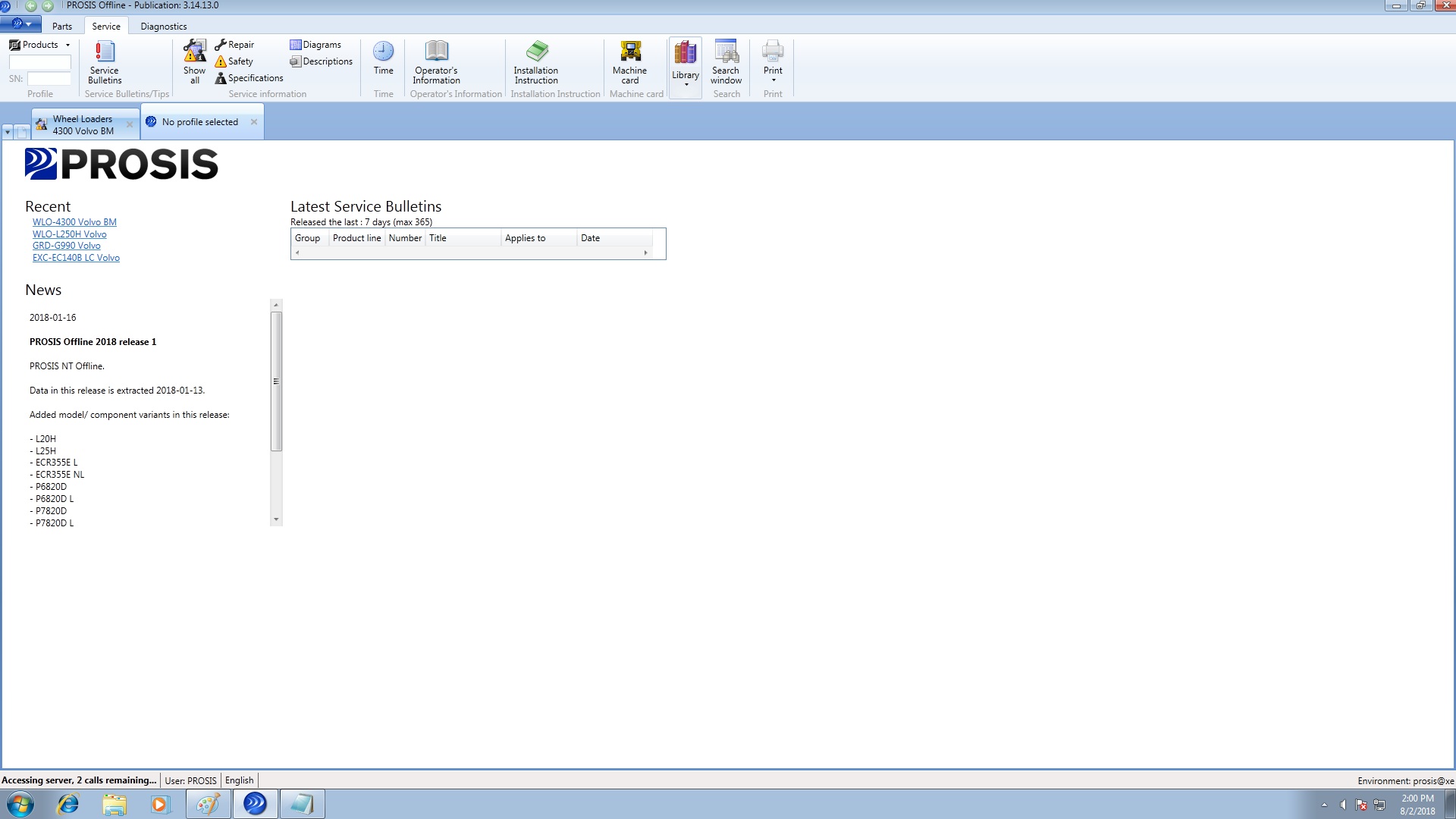Screen dimensions: 1456x819
Task: Switch to the Service ribbon tab
Action: 106,26
